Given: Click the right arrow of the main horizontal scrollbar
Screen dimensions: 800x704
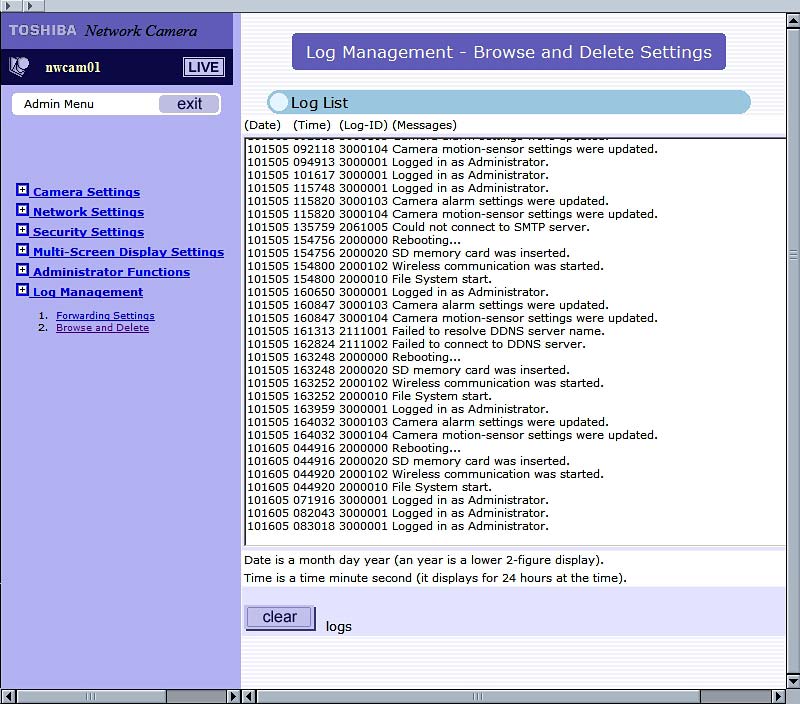Looking at the screenshot, I should (778, 696).
